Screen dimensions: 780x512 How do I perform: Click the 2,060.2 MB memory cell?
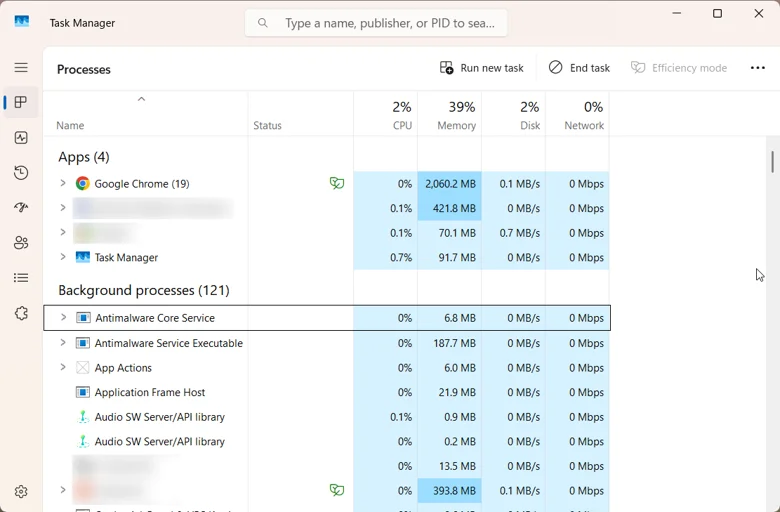[450, 184]
